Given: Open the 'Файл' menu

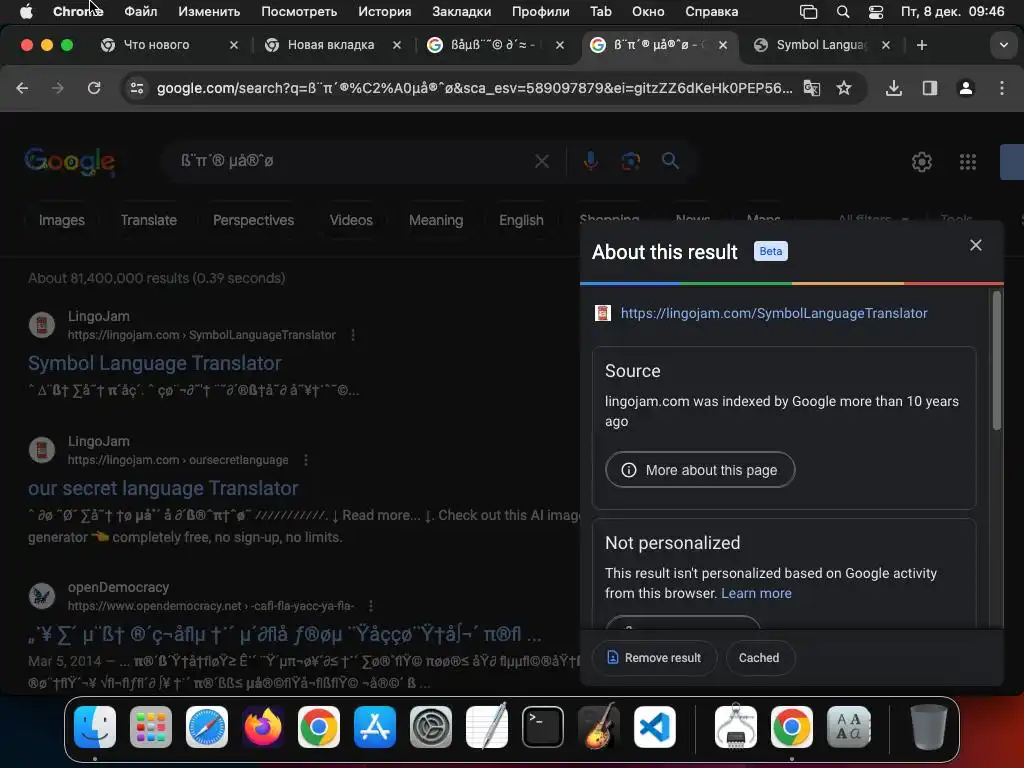Looking at the screenshot, I should 140,12.
